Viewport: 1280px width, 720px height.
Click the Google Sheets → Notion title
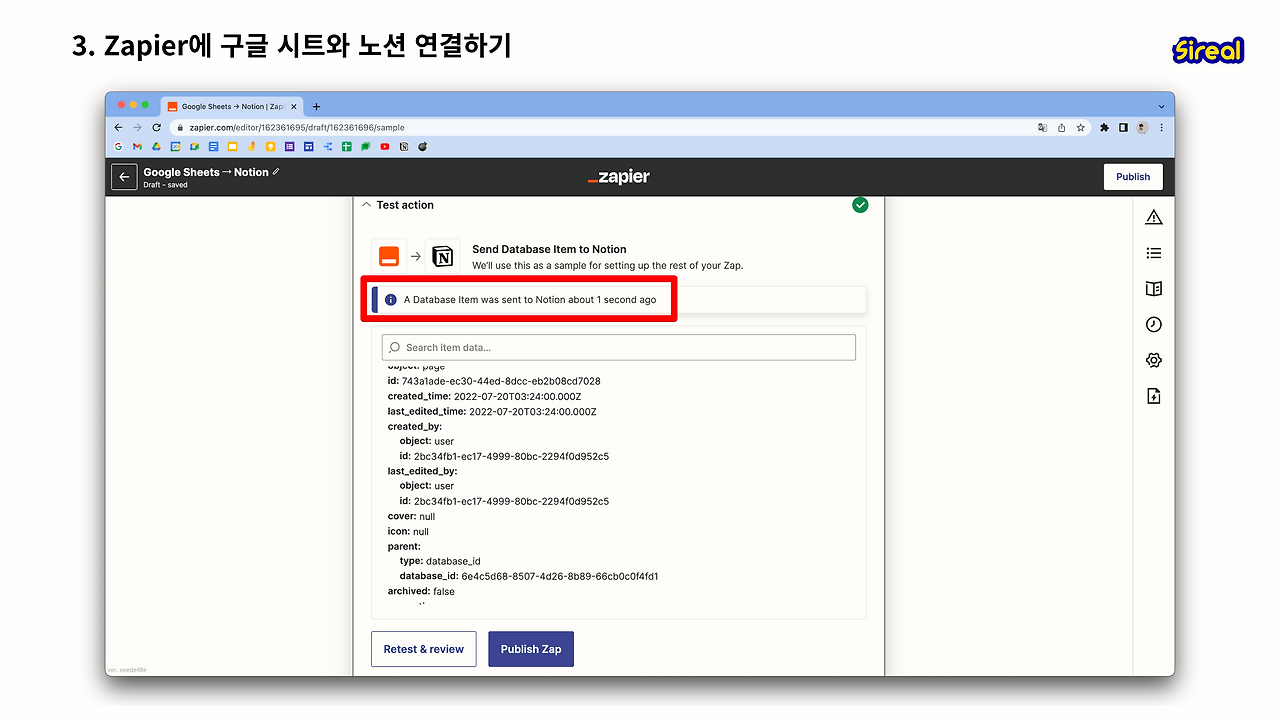pyautogui.click(x=206, y=172)
